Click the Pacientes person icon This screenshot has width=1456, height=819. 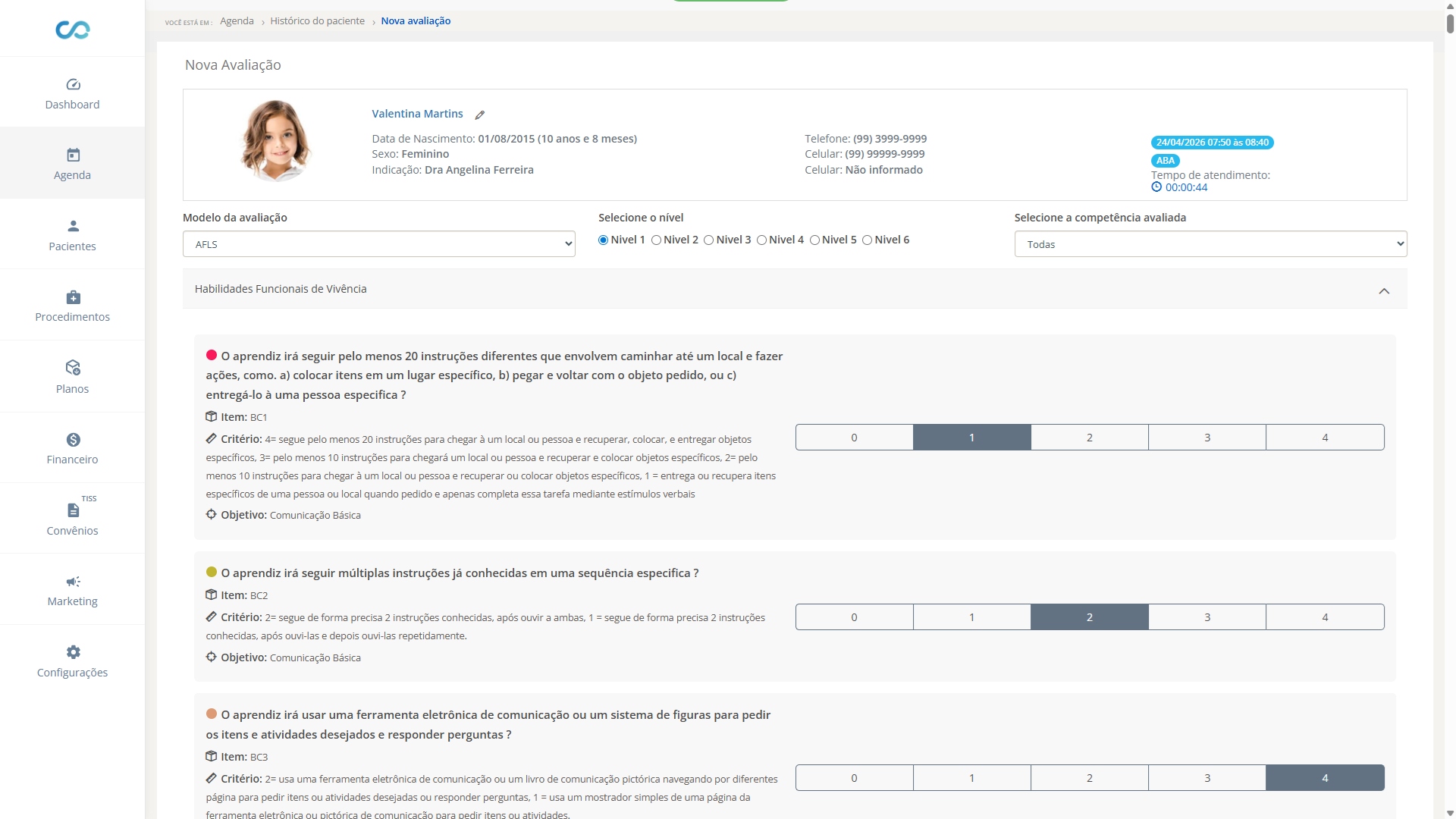pyautogui.click(x=73, y=226)
